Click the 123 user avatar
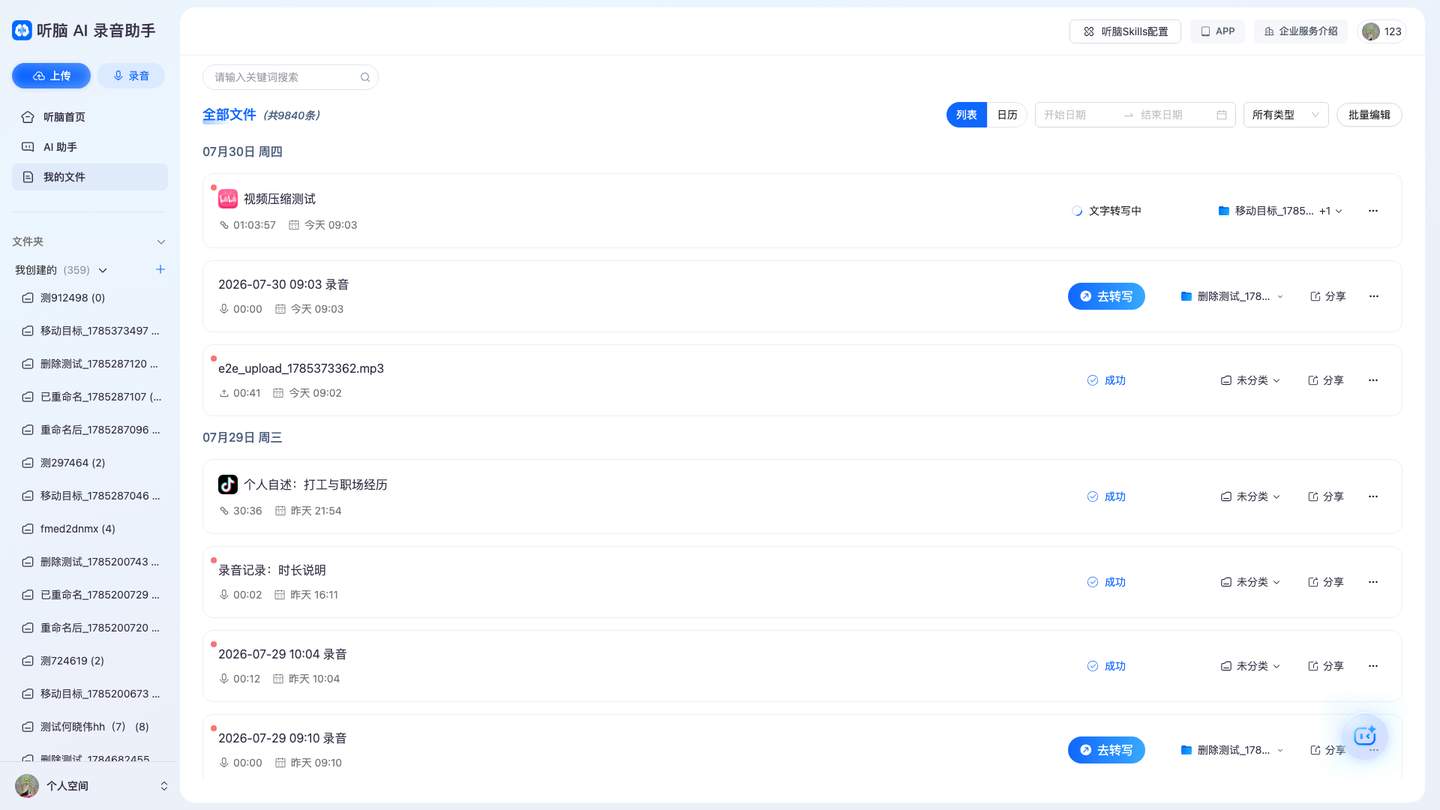 (1371, 31)
